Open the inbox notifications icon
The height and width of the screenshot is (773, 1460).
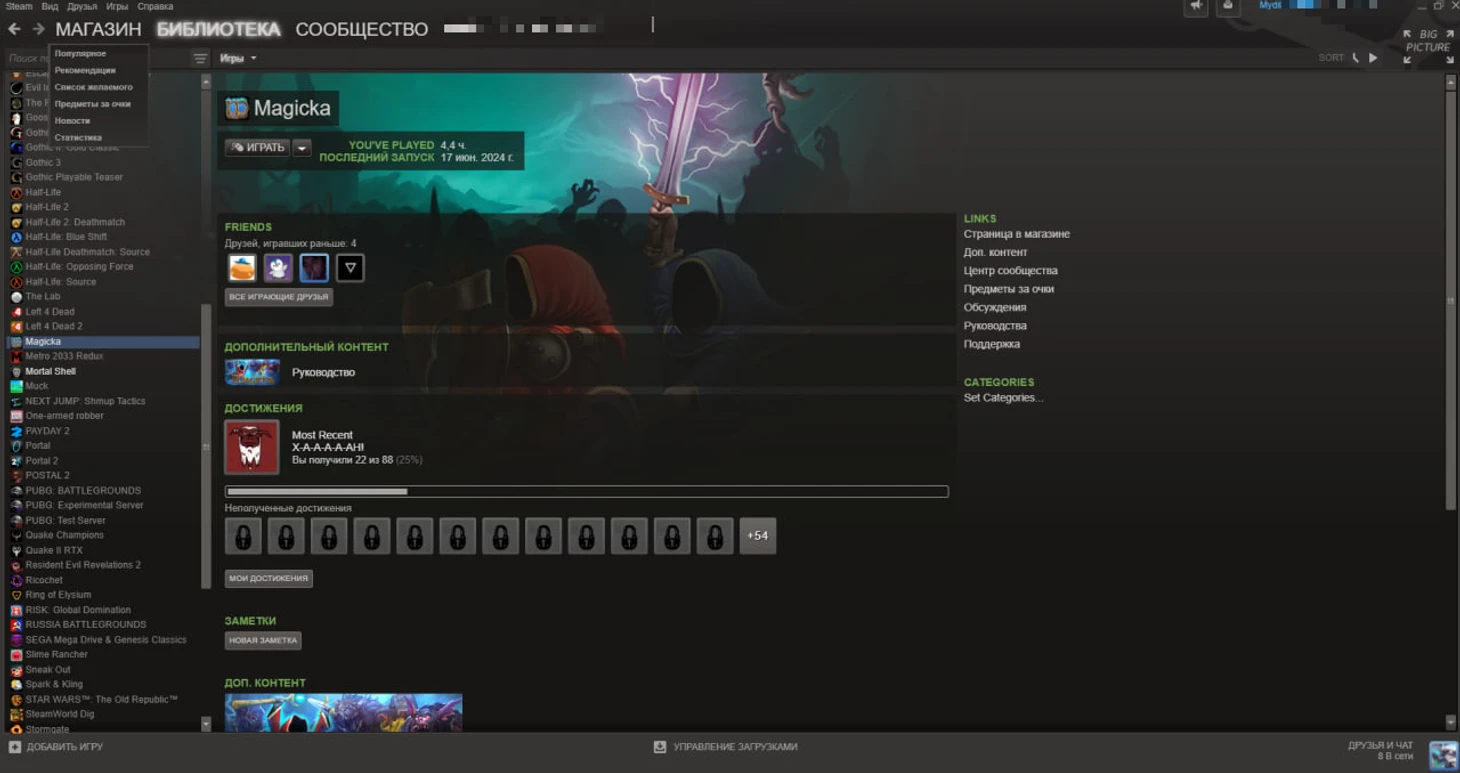point(1228,7)
